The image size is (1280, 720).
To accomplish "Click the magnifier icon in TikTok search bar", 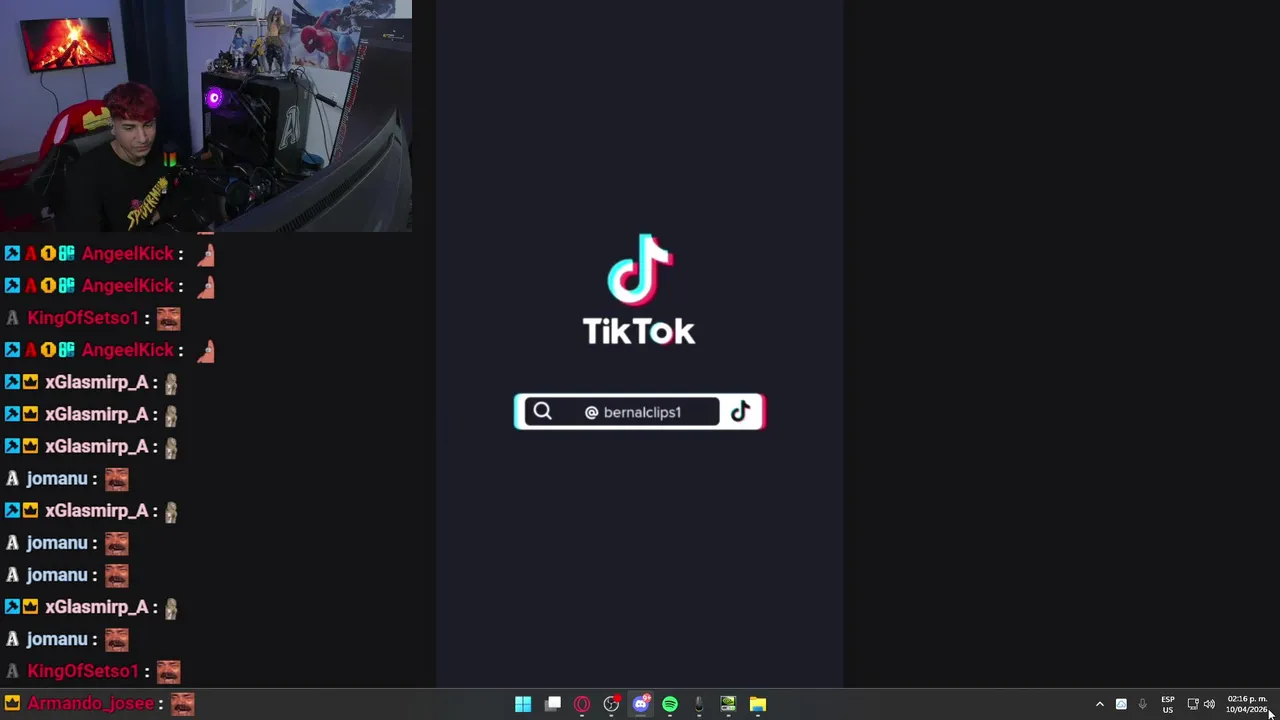I will click(x=542, y=411).
